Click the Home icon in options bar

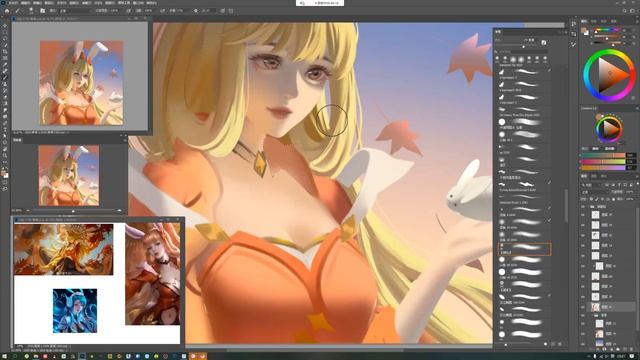pyautogui.click(x=7, y=11)
